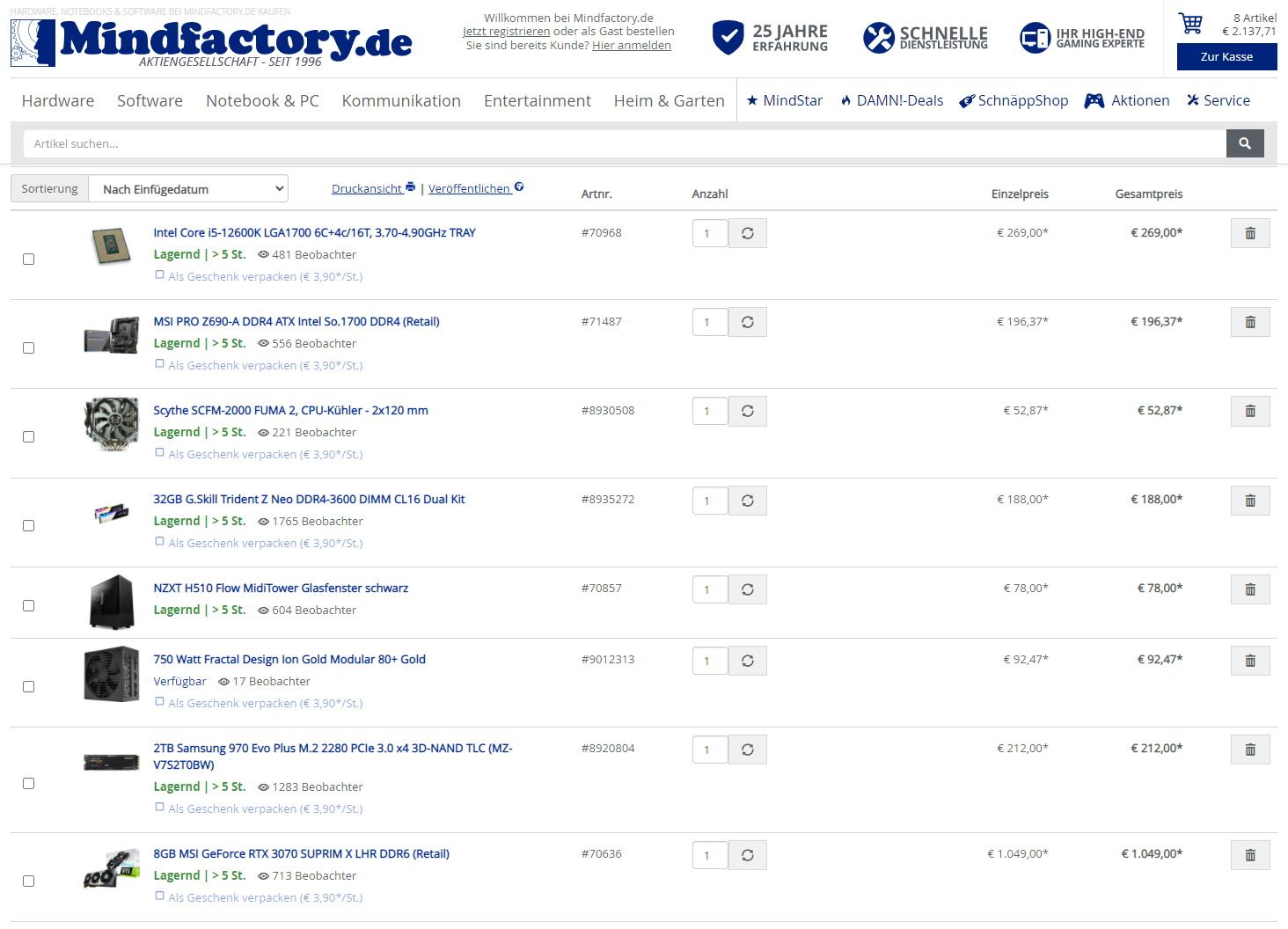Refresh quantity of Samsung 970 Evo Plus

coord(748,750)
